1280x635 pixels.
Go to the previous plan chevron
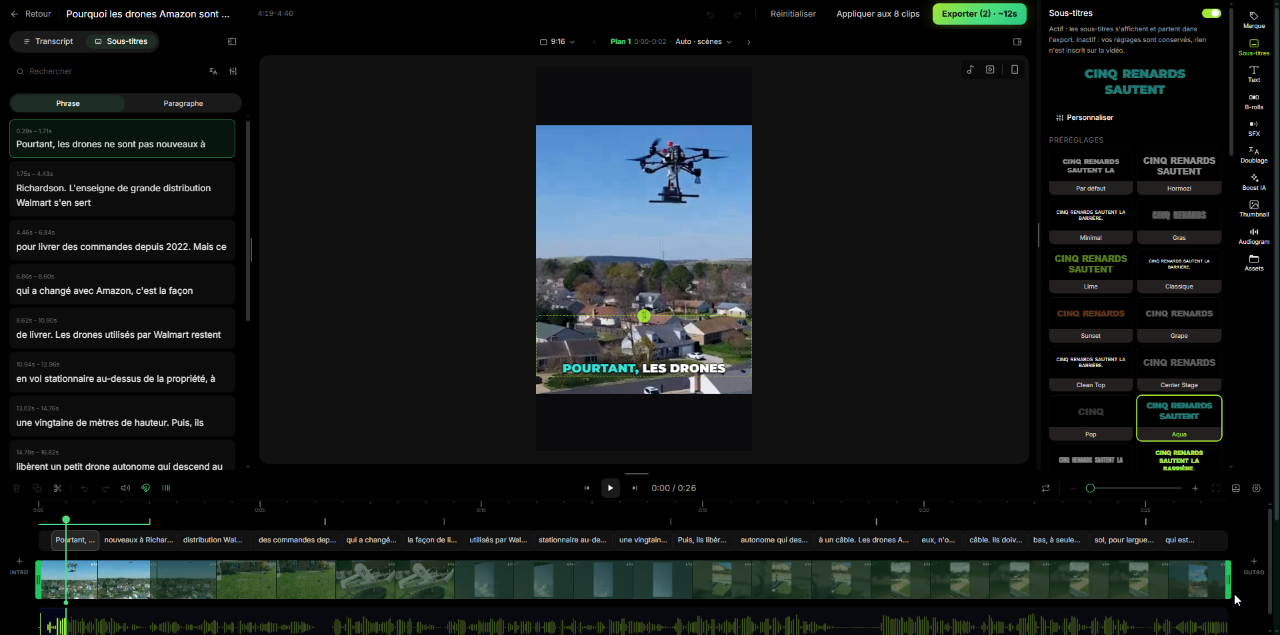tap(594, 42)
